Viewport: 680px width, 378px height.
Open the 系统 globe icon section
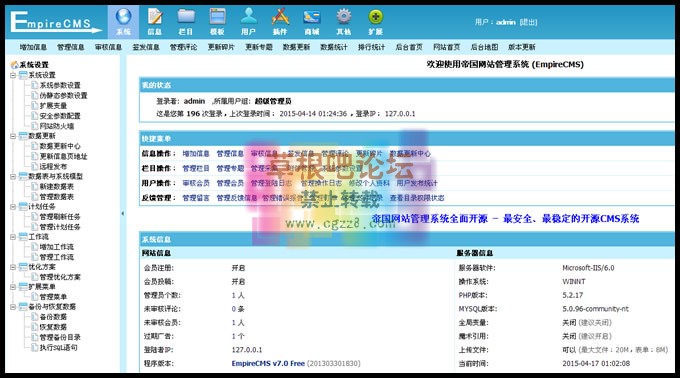(x=123, y=22)
